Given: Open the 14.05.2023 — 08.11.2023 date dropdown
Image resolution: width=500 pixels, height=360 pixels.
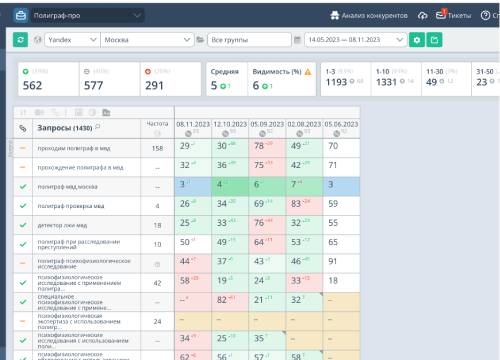Looking at the screenshot, I should tap(355, 40).
